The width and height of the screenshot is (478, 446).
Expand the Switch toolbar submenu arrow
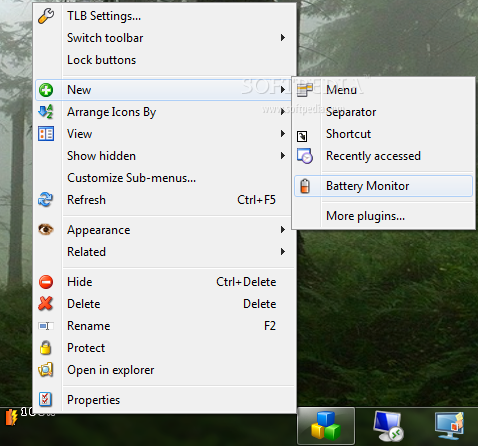pyautogui.click(x=283, y=38)
